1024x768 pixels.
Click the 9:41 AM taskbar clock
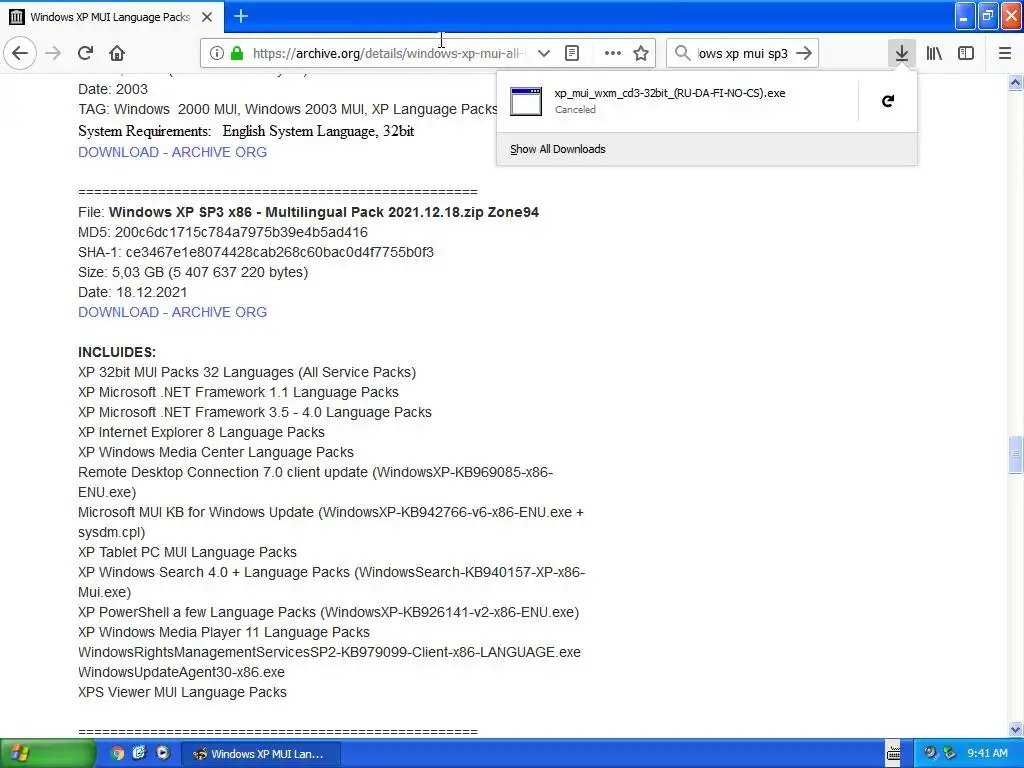pos(987,754)
